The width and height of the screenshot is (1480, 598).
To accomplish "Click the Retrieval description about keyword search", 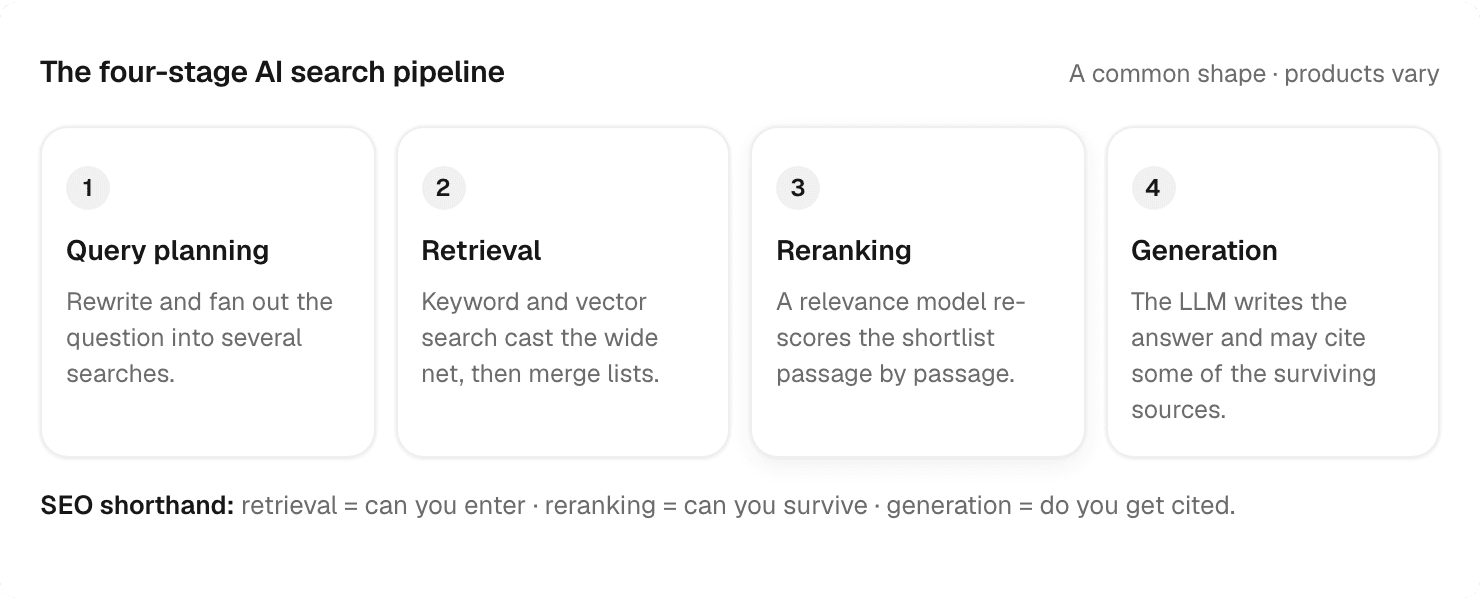I will (x=540, y=338).
